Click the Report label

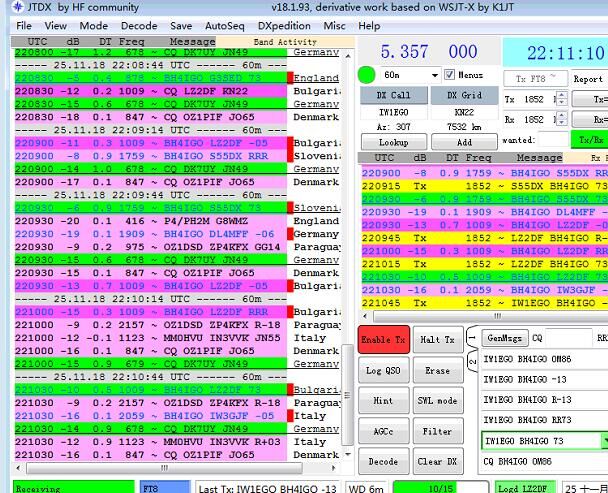pos(589,79)
